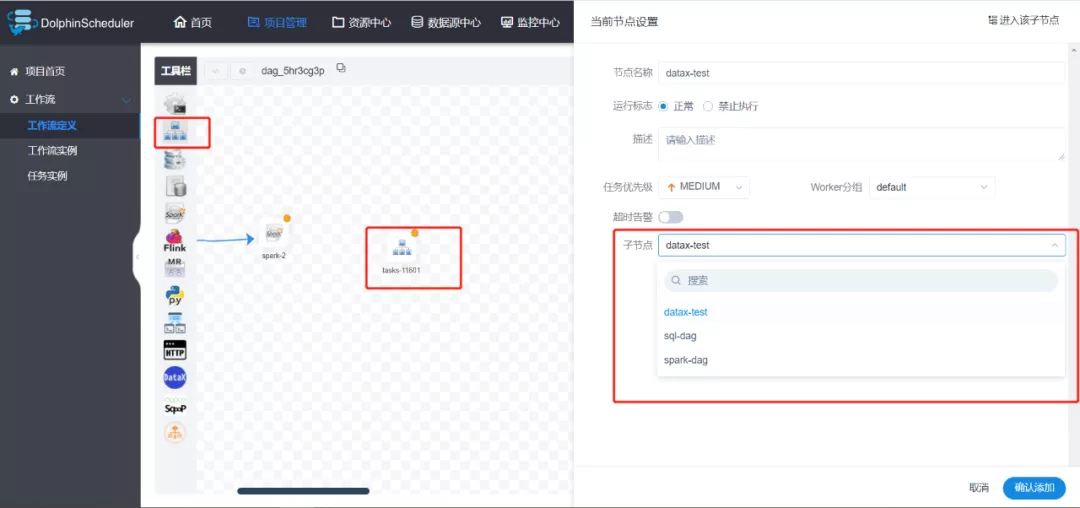Click the code view icon beside toolbar header
Screen dimensions: 1080x508
216,71
